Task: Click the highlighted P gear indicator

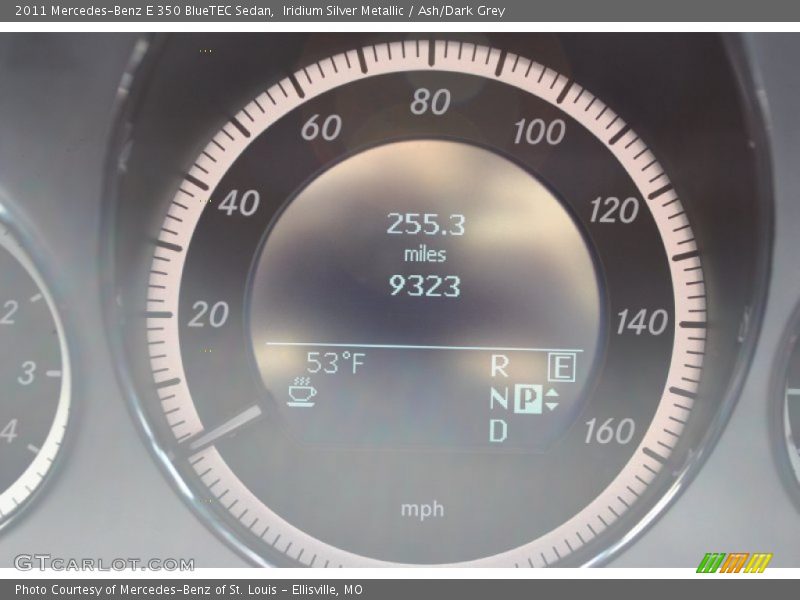Action: [x=528, y=398]
